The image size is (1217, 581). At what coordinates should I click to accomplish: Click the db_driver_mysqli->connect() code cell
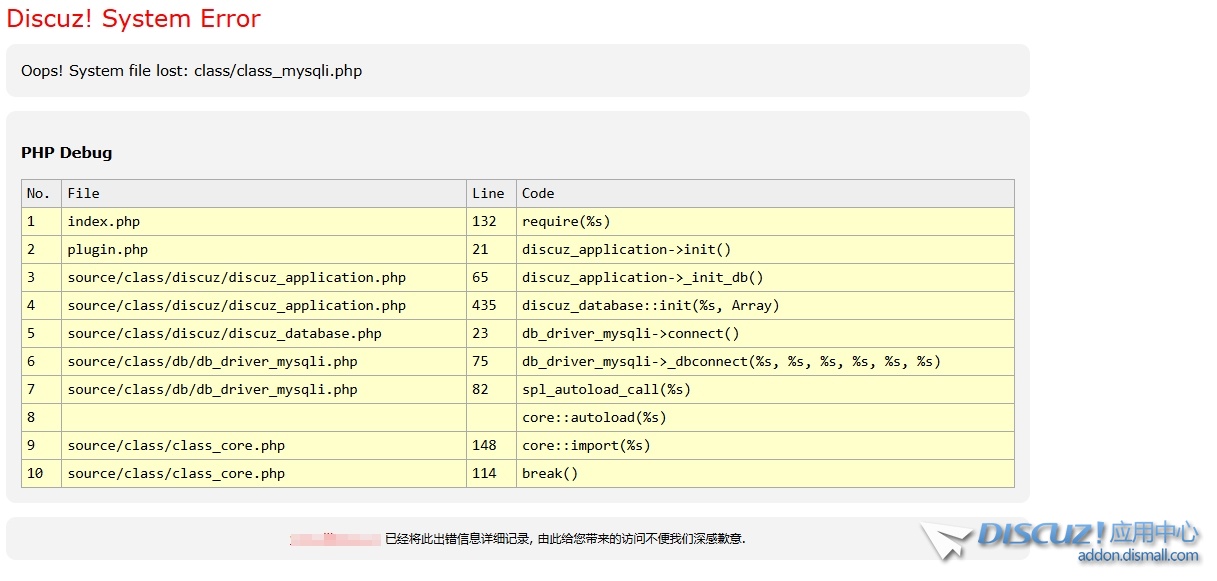point(630,333)
